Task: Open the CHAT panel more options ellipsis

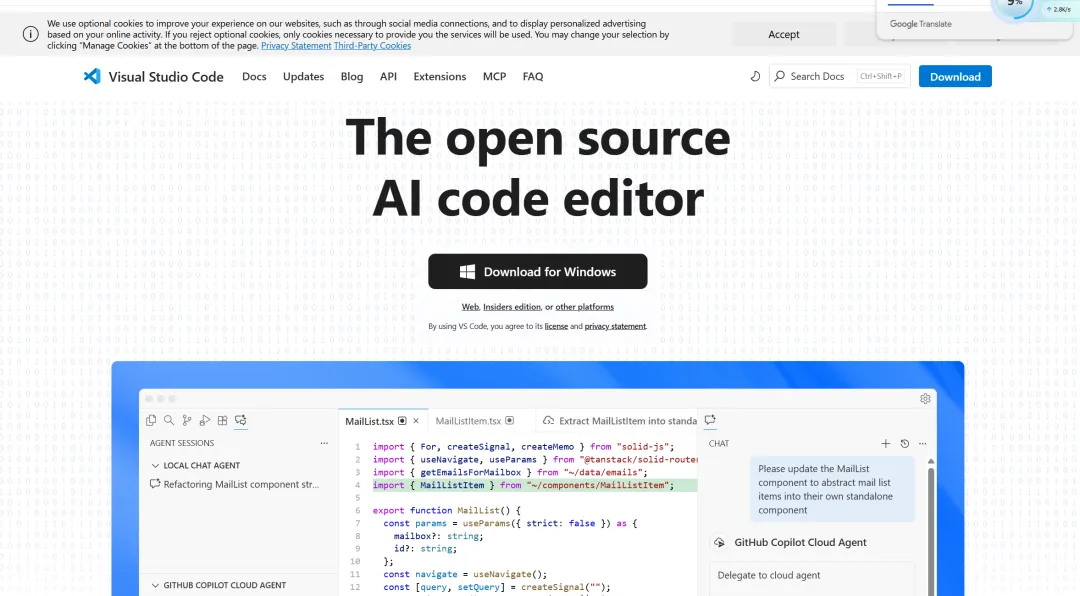Action: coord(923,444)
